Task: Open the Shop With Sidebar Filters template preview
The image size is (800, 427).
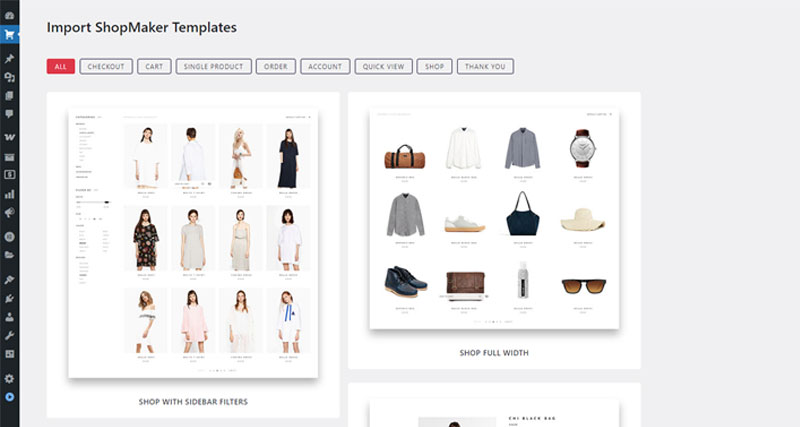Action: click(x=193, y=243)
